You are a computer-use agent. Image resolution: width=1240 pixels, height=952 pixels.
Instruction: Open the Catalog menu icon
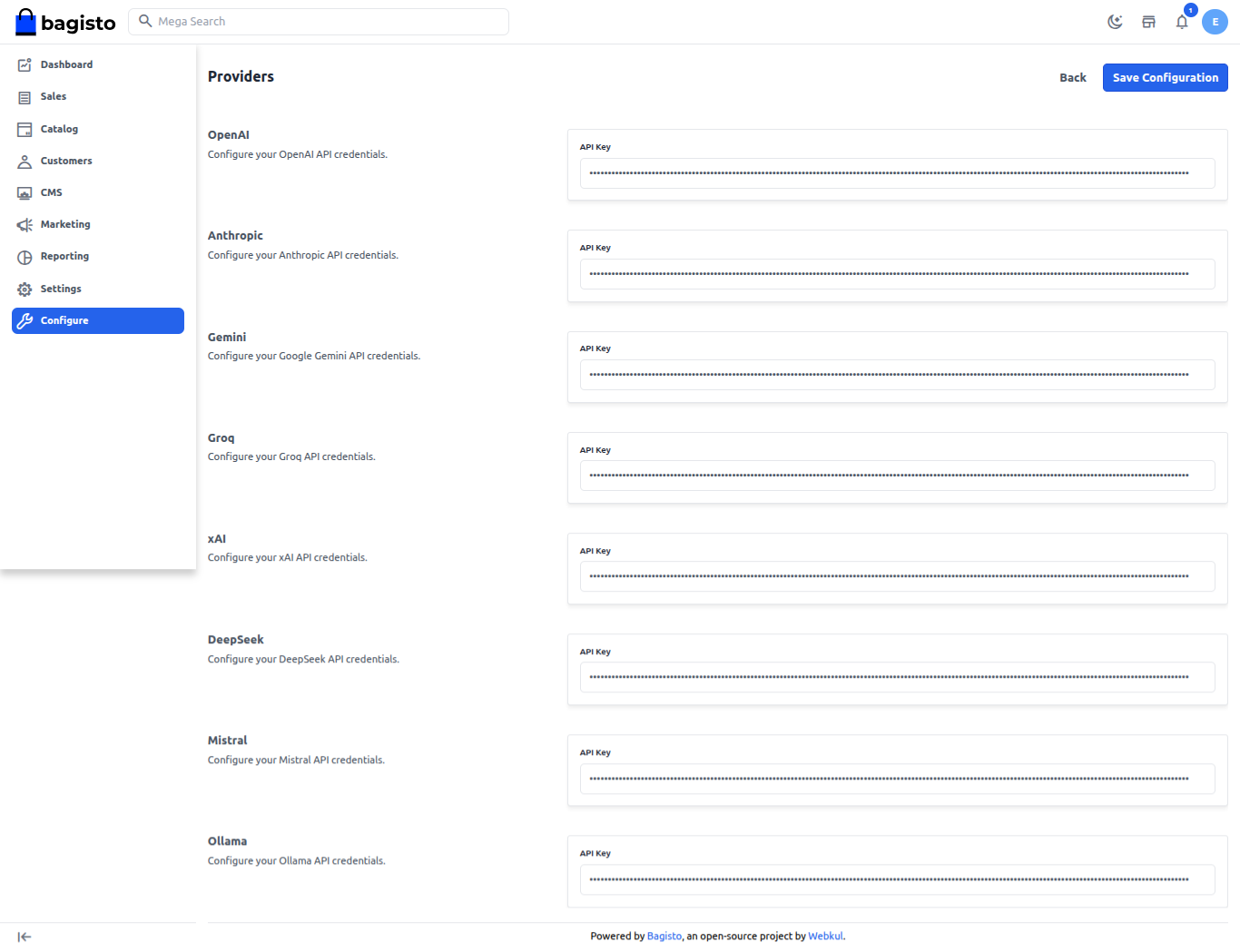25,129
